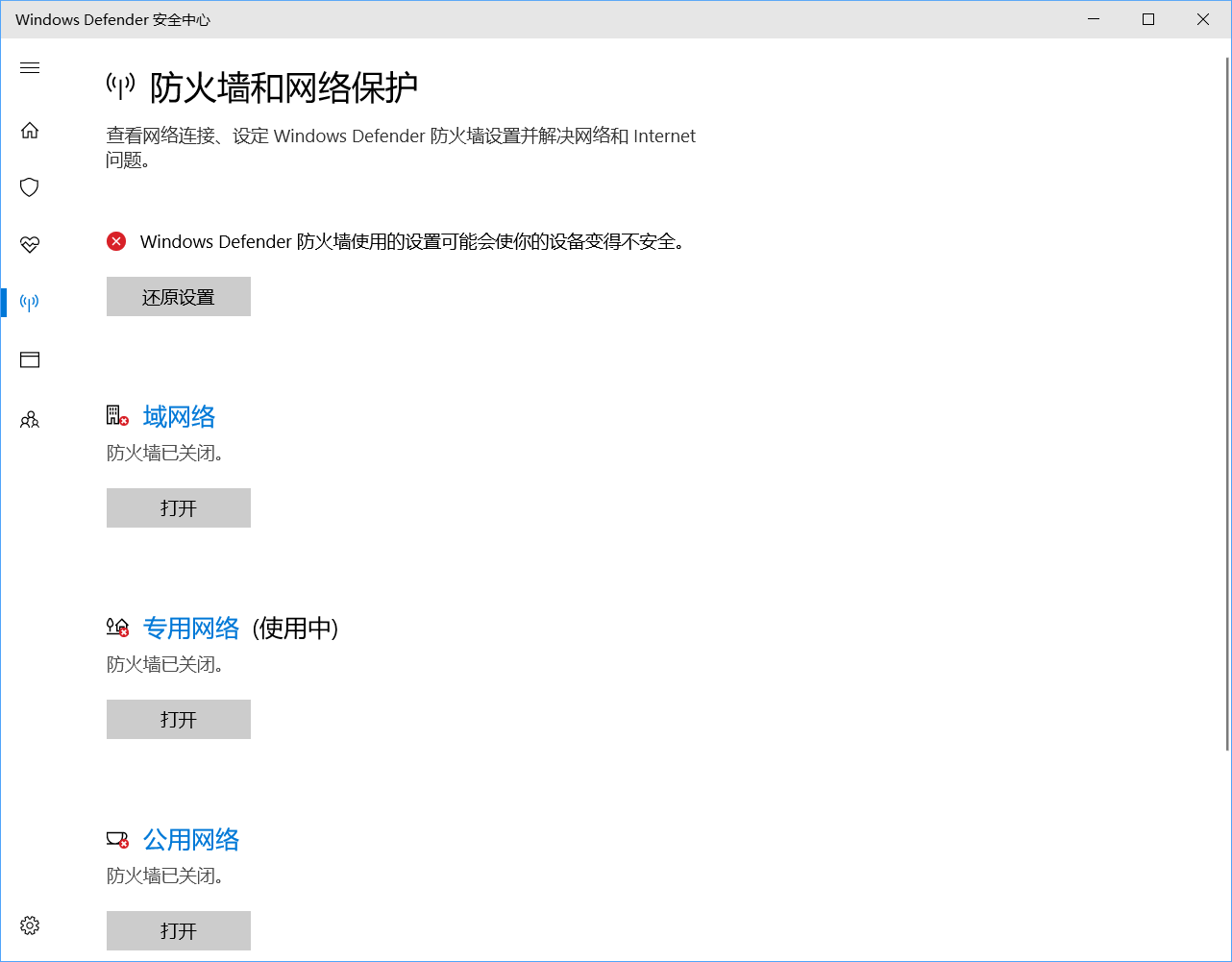Viewport: 1232px width, 962px height.
Task: Open Device performance and health heart icon
Action: (29, 244)
